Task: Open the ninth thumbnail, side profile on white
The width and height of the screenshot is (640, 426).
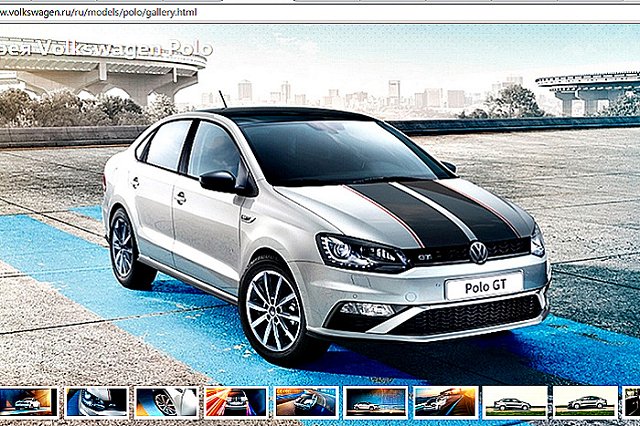Action: (584, 402)
